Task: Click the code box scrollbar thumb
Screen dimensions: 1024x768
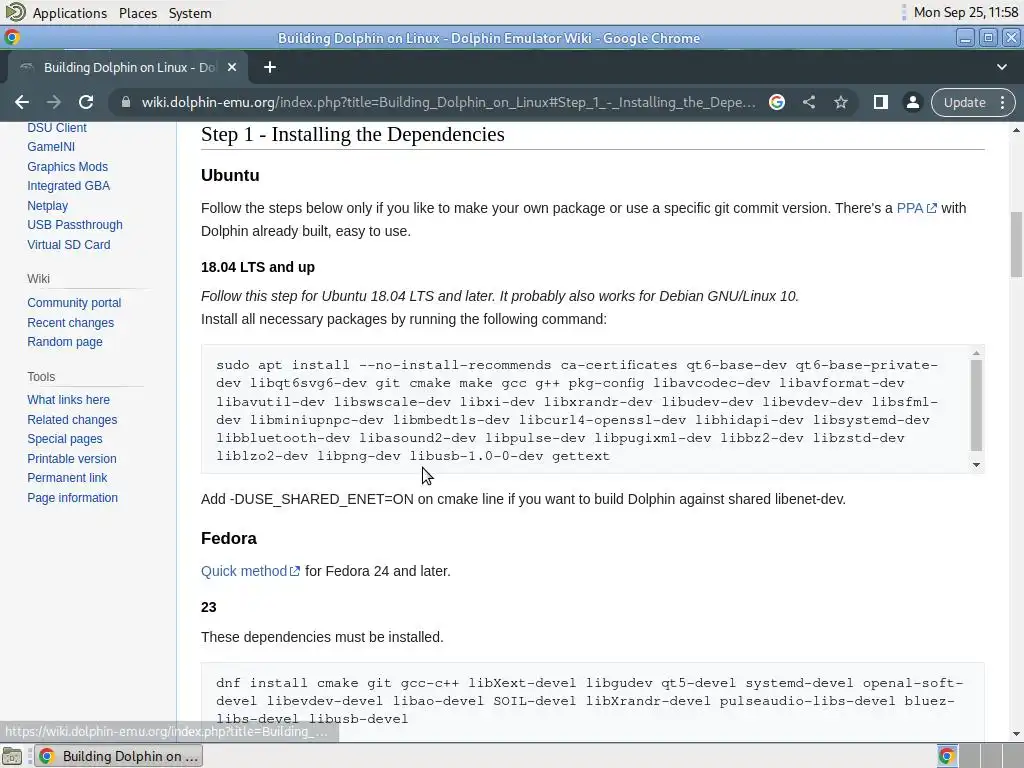Action: pyautogui.click(x=976, y=405)
